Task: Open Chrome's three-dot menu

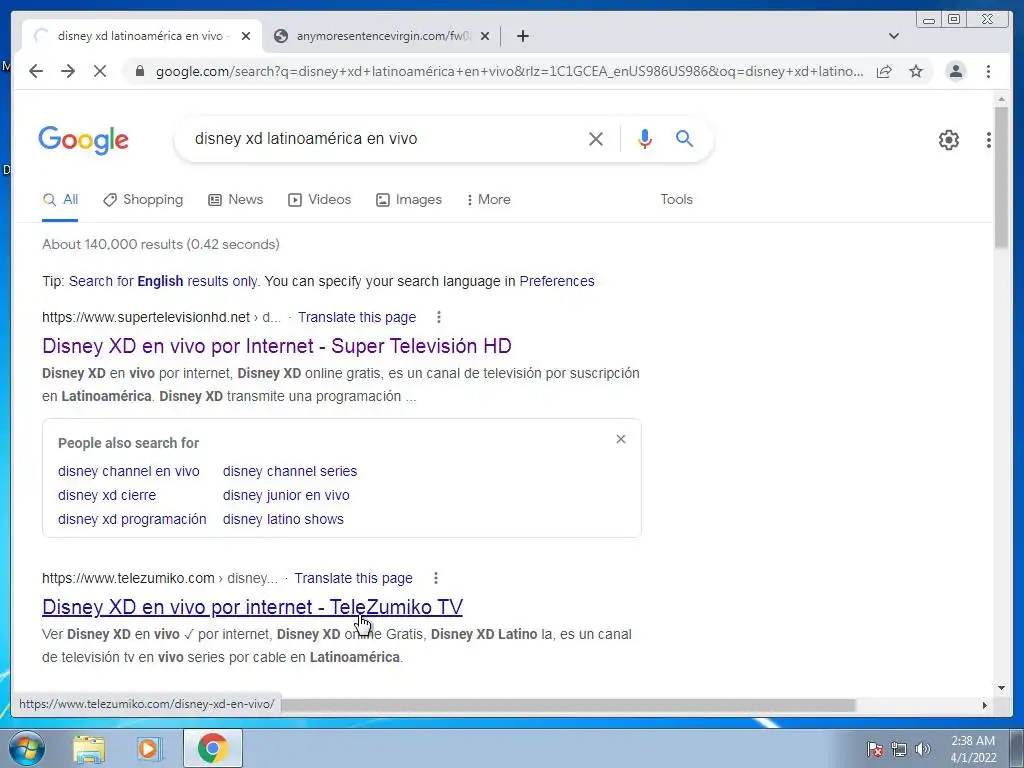Action: click(x=988, y=71)
